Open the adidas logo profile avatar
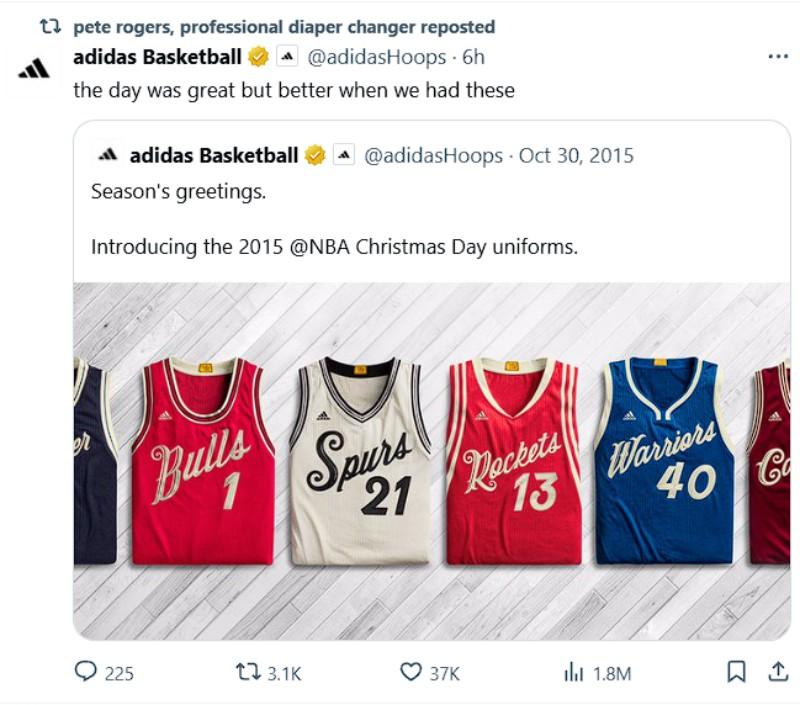800x705 pixels. pos(34,68)
